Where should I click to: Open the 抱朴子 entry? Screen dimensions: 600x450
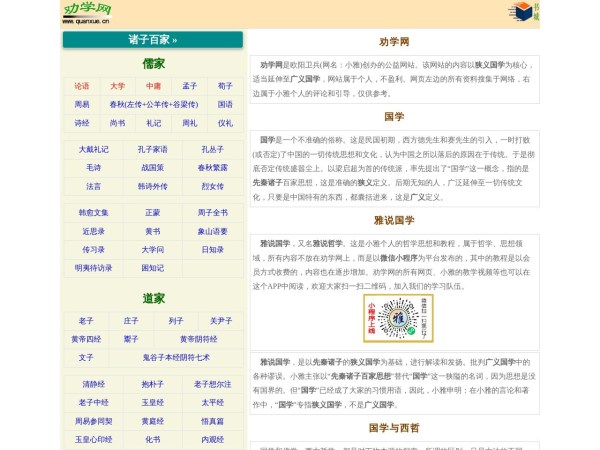[153, 384]
